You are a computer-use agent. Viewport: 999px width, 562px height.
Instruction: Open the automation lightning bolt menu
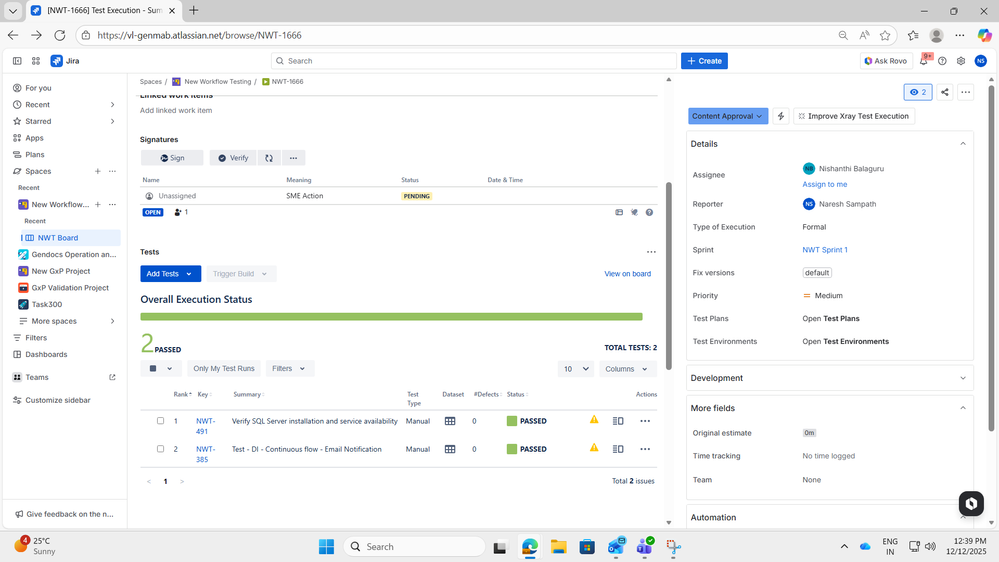point(781,116)
